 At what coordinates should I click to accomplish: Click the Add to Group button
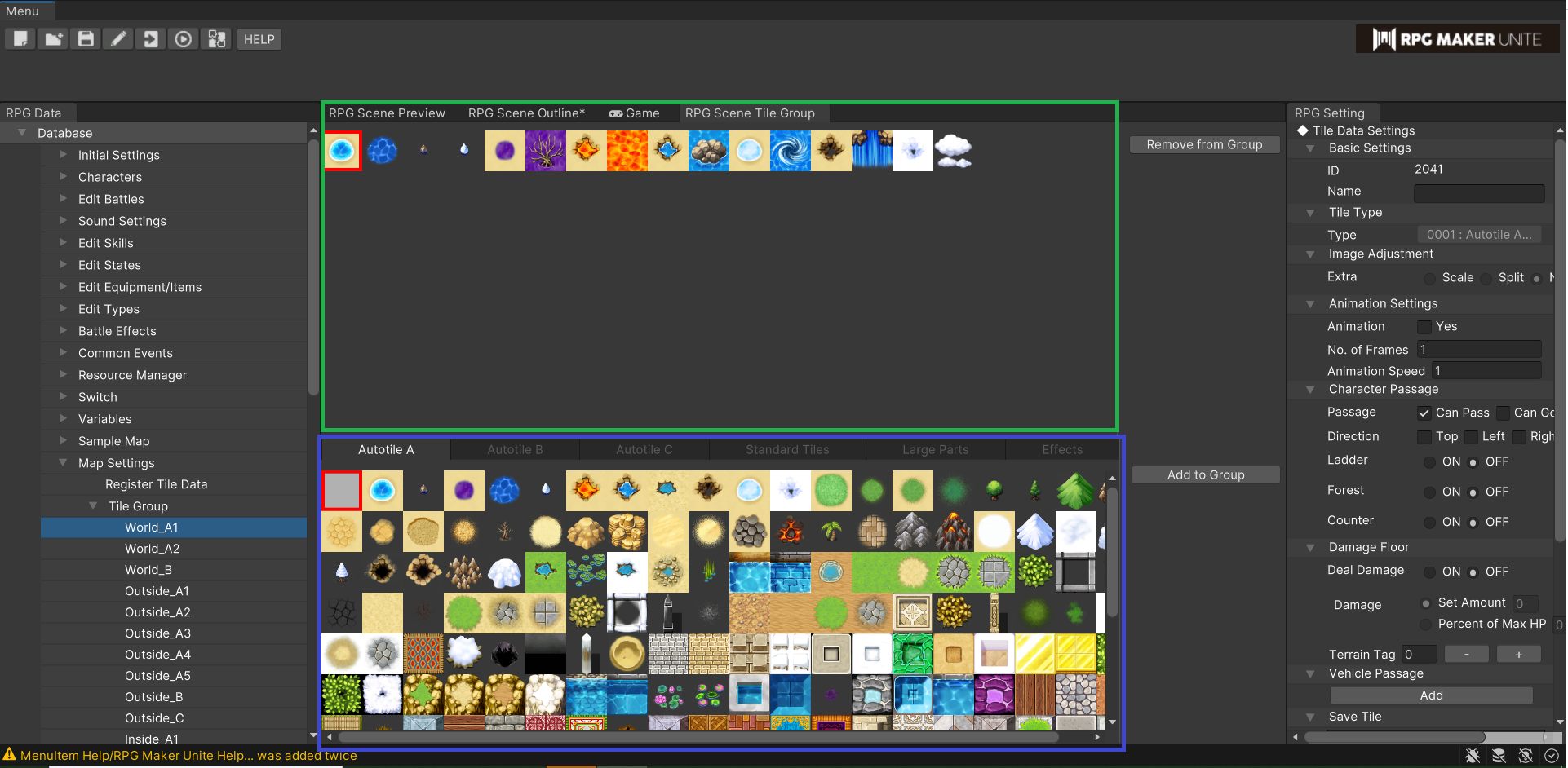click(1206, 474)
